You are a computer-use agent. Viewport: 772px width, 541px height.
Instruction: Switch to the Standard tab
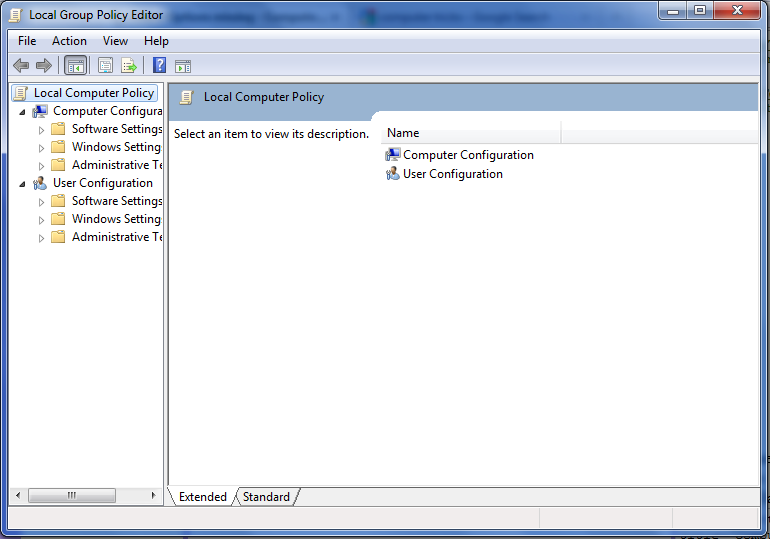(266, 497)
